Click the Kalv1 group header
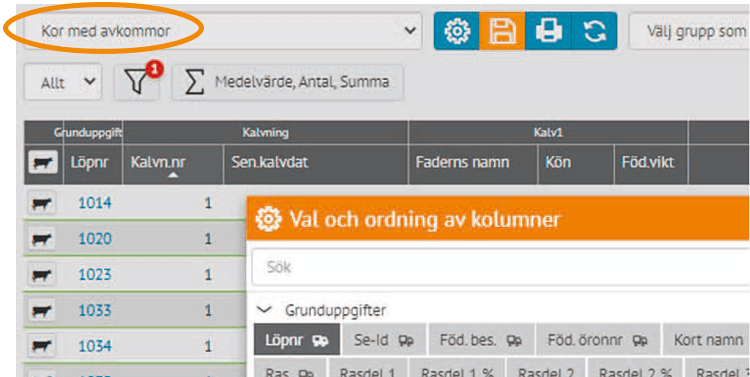This screenshot has width=750, height=377. [x=548, y=133]
